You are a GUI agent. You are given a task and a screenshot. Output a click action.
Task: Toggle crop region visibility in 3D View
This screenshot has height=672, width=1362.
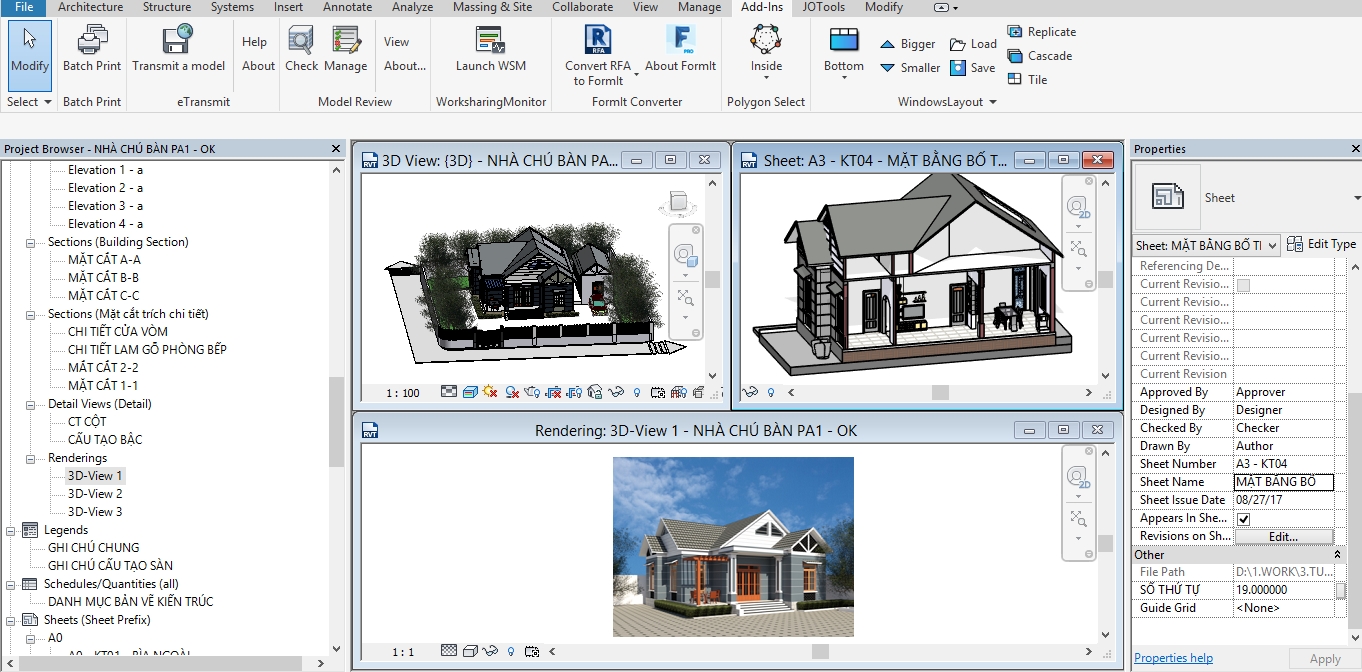pos(574,393)
